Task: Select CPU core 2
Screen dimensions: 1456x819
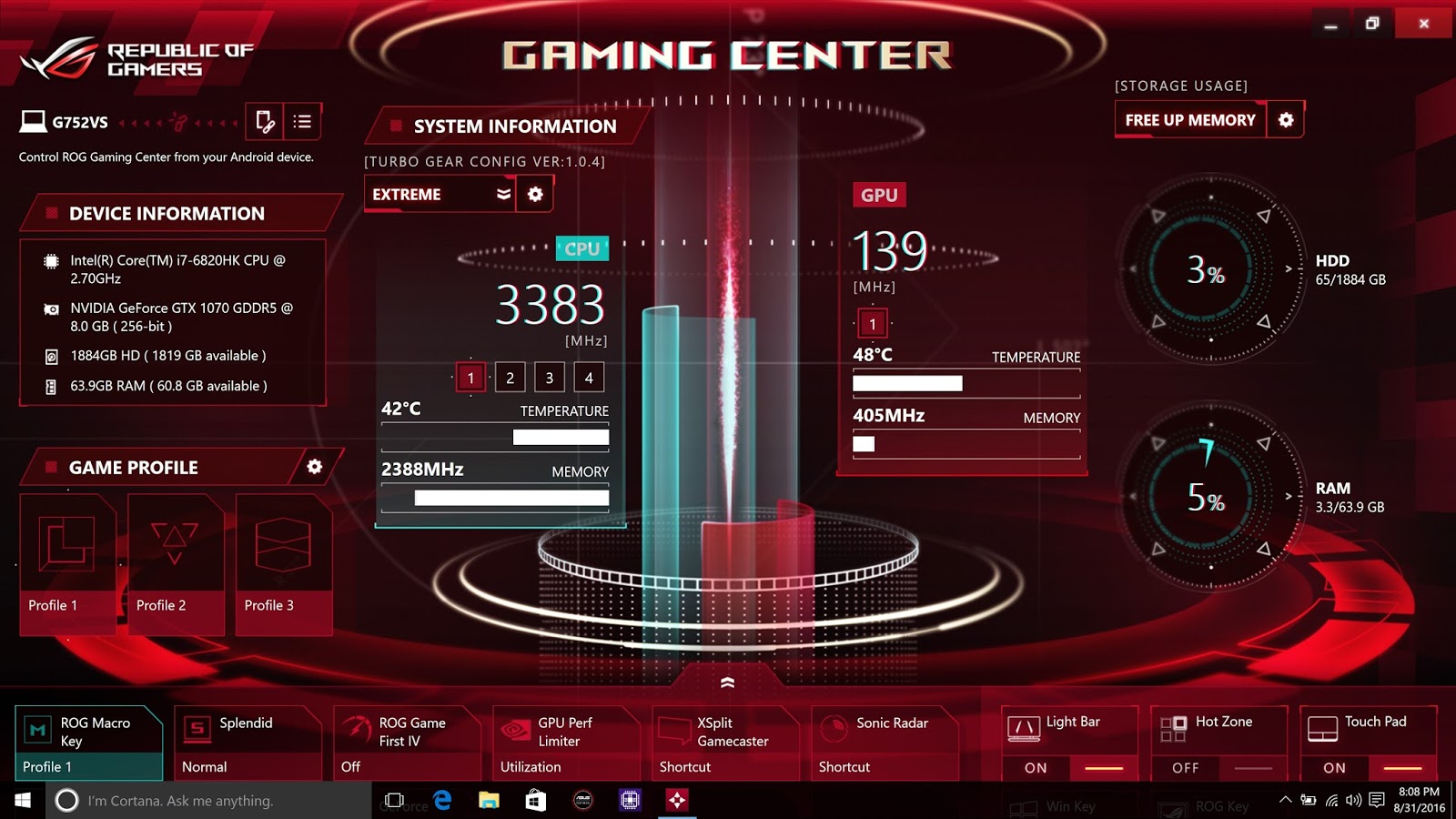Action: [510, 378]
